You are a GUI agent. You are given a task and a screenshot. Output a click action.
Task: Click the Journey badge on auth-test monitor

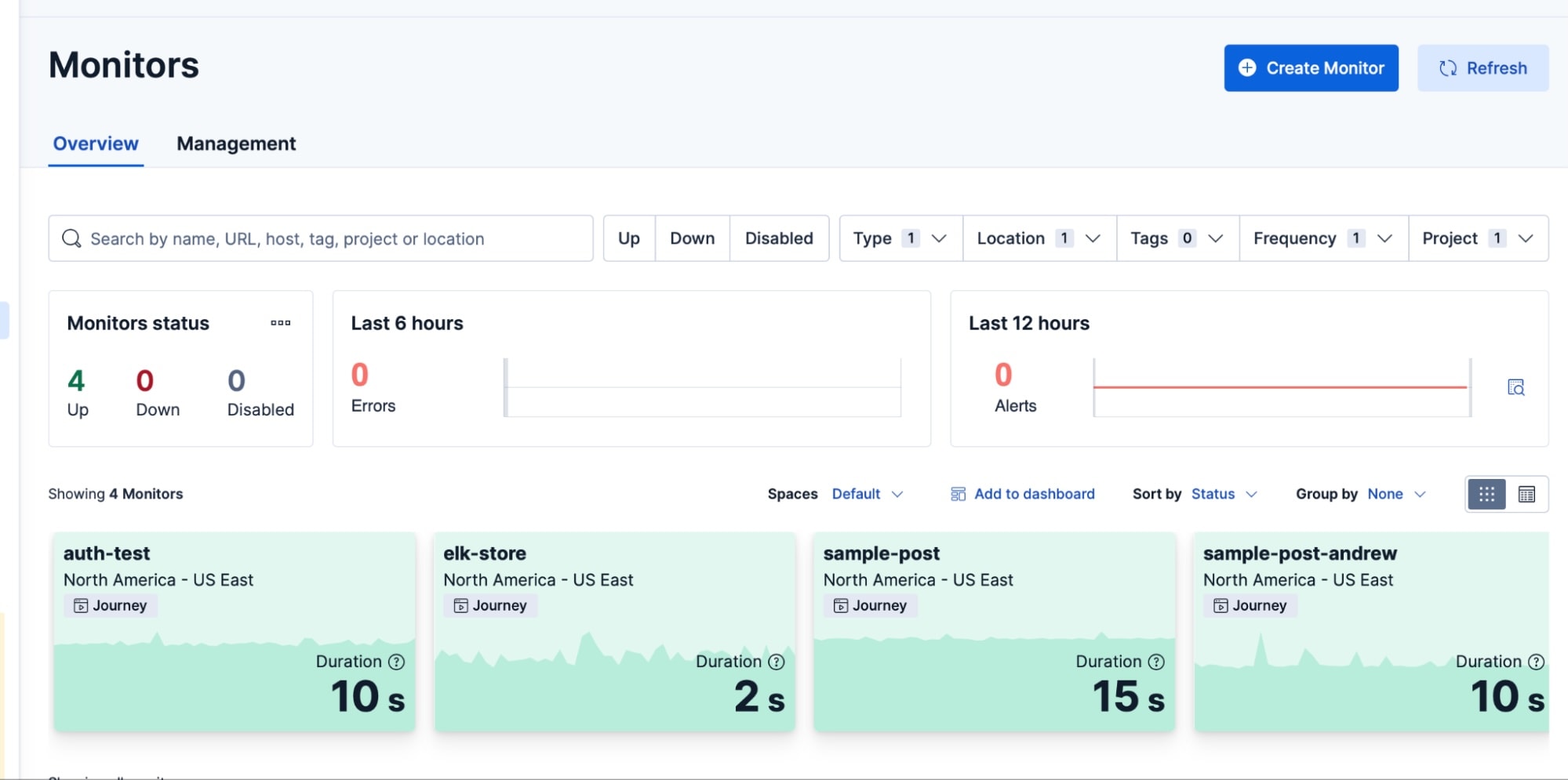point(110,604)
